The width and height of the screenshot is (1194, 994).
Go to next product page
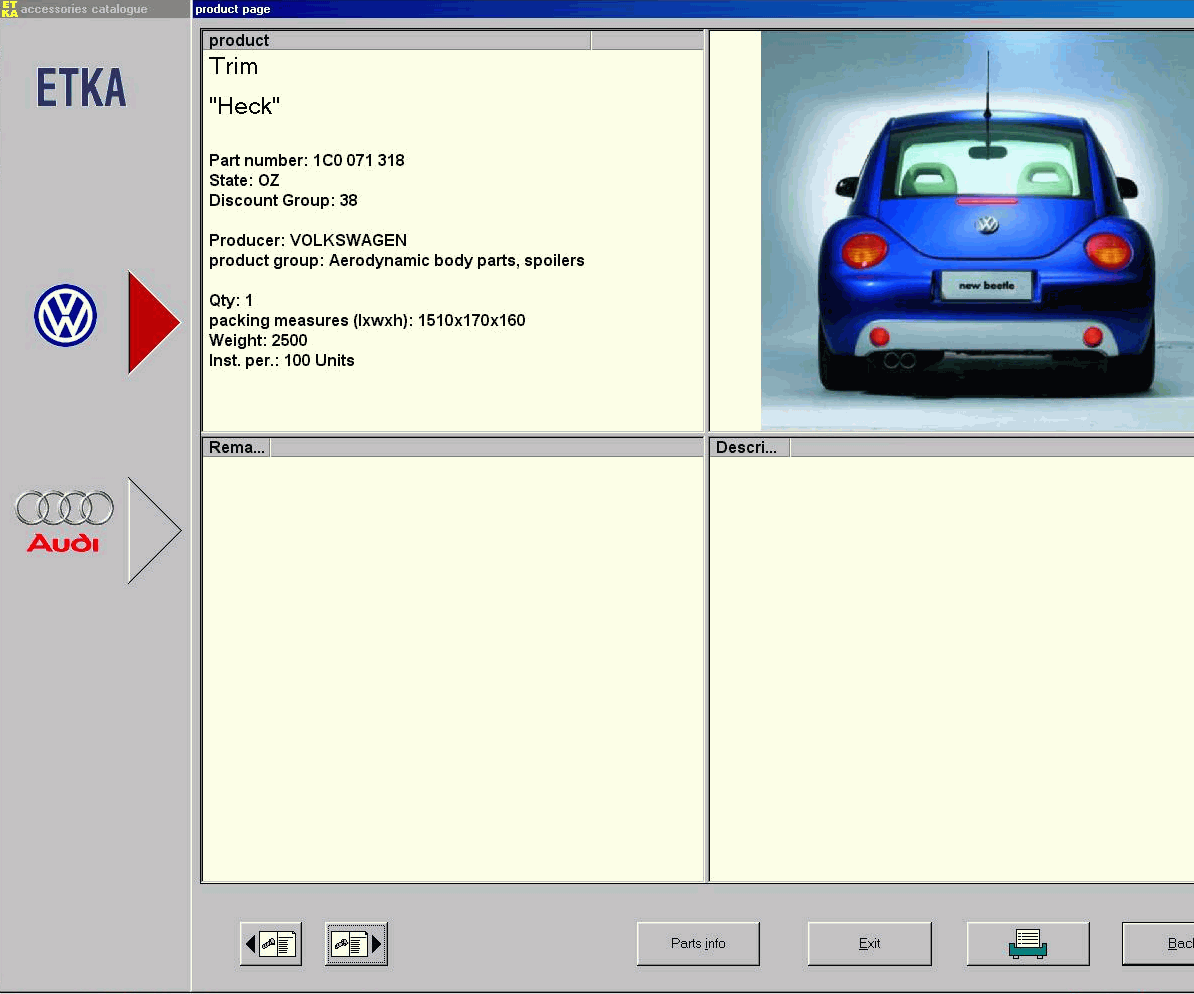pyautogui.click(x=356, y=944)
